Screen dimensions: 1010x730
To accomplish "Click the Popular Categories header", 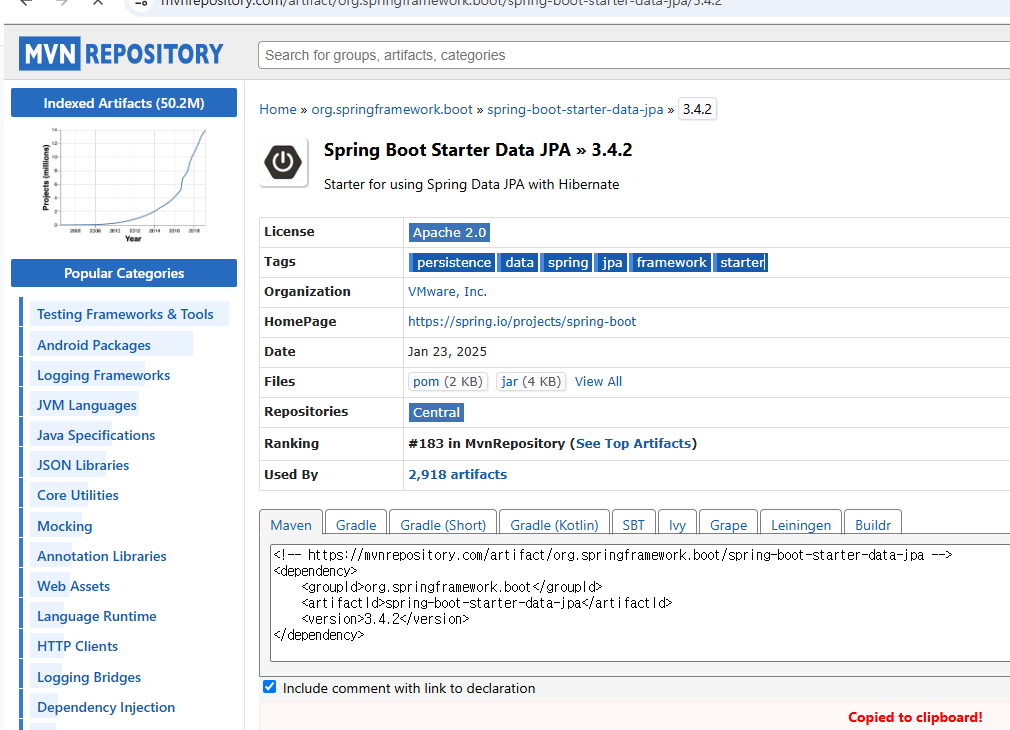I will [x=124, y=273].
